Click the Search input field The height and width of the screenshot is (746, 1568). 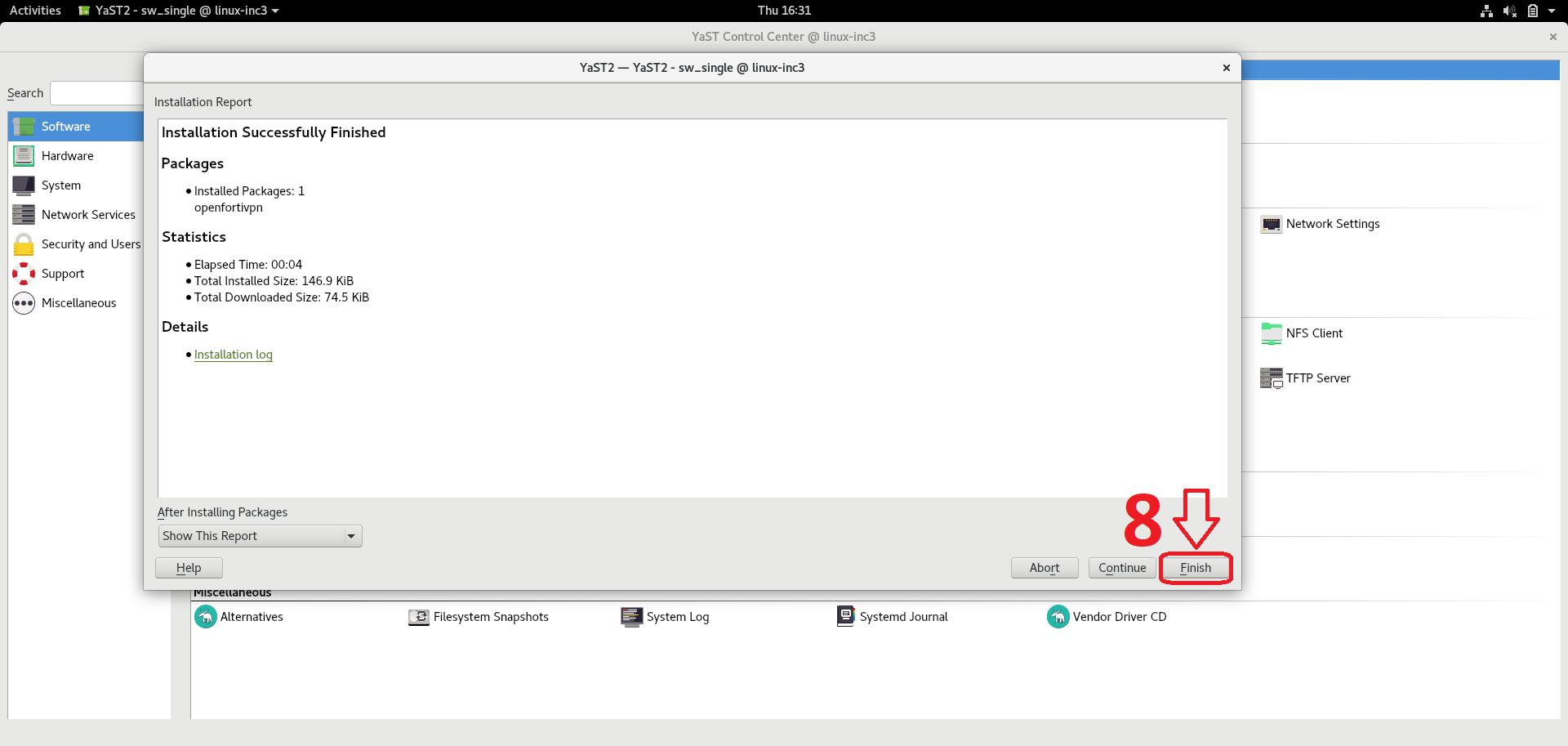(96, 93)
